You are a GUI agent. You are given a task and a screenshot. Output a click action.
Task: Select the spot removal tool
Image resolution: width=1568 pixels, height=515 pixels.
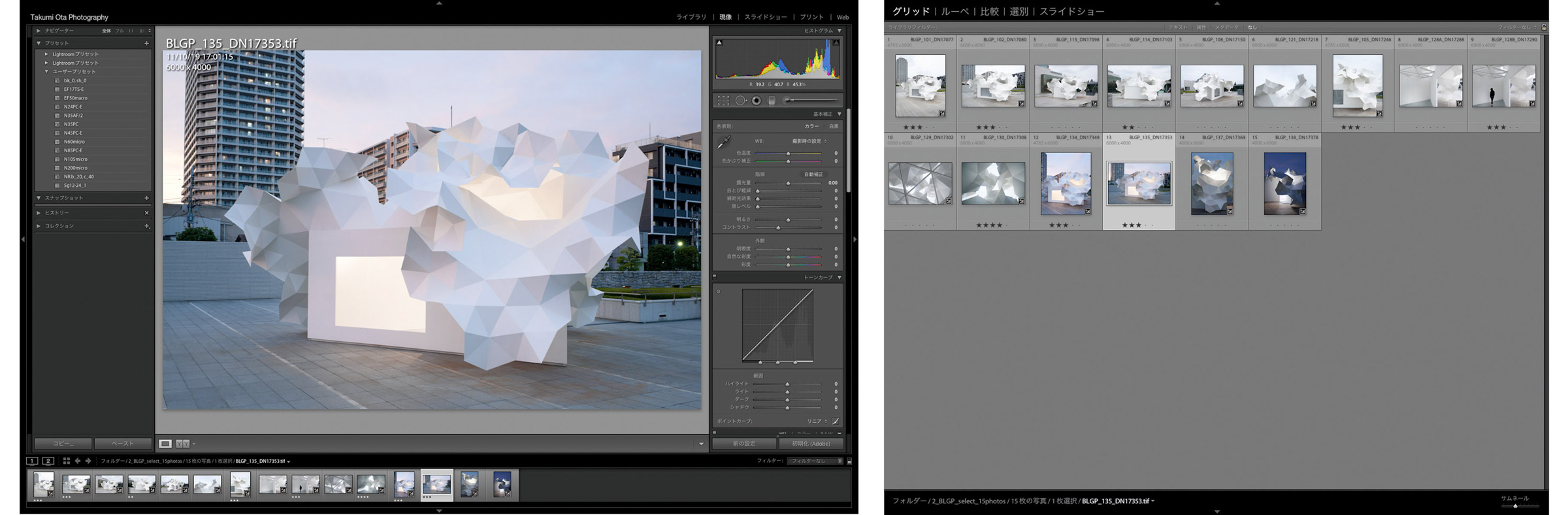[x=740, y=101]
